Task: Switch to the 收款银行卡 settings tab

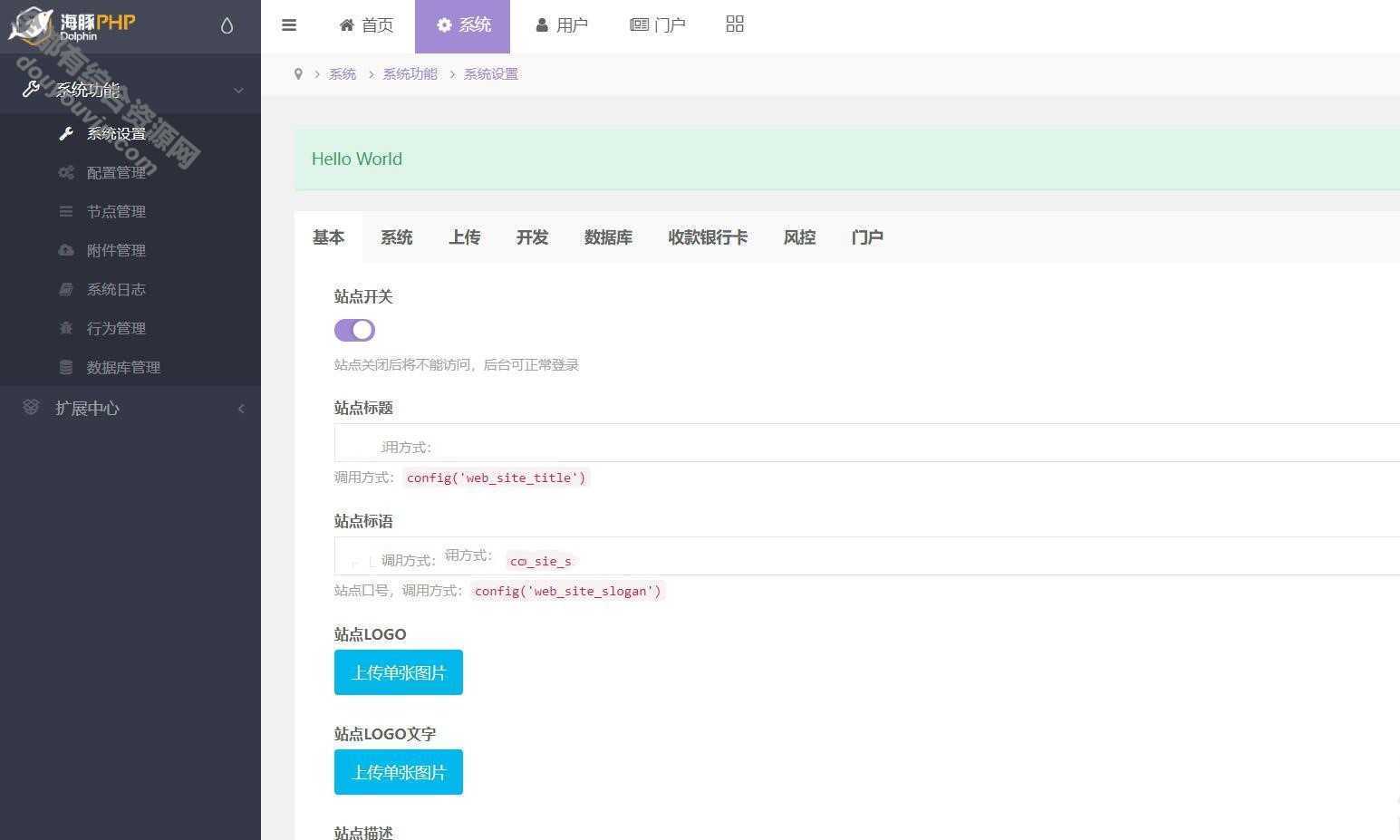Action: pyautogui.click(x=708, y=237)
